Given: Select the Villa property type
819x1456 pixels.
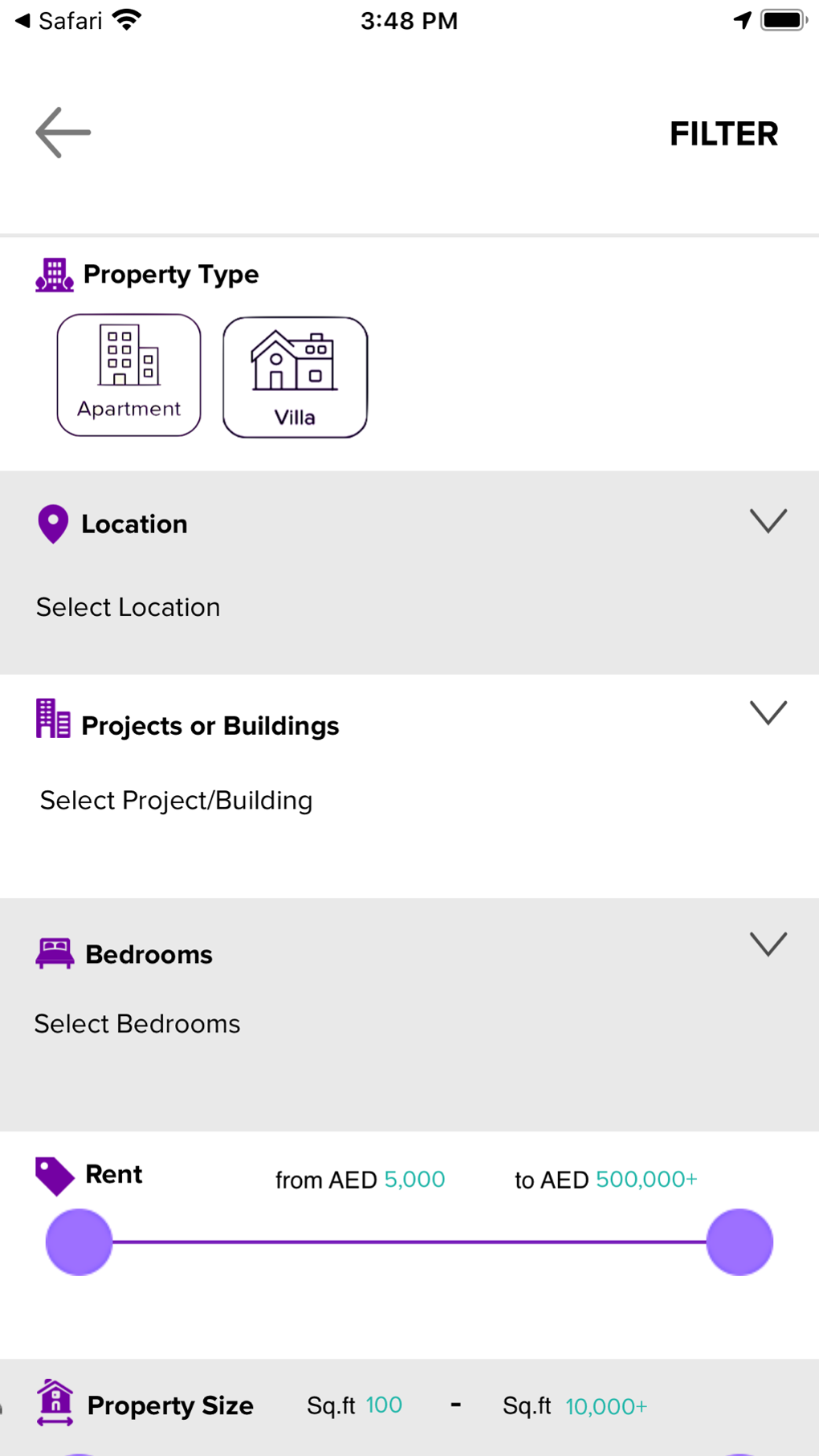Looking at the screenshot, I should pos(295,377).
